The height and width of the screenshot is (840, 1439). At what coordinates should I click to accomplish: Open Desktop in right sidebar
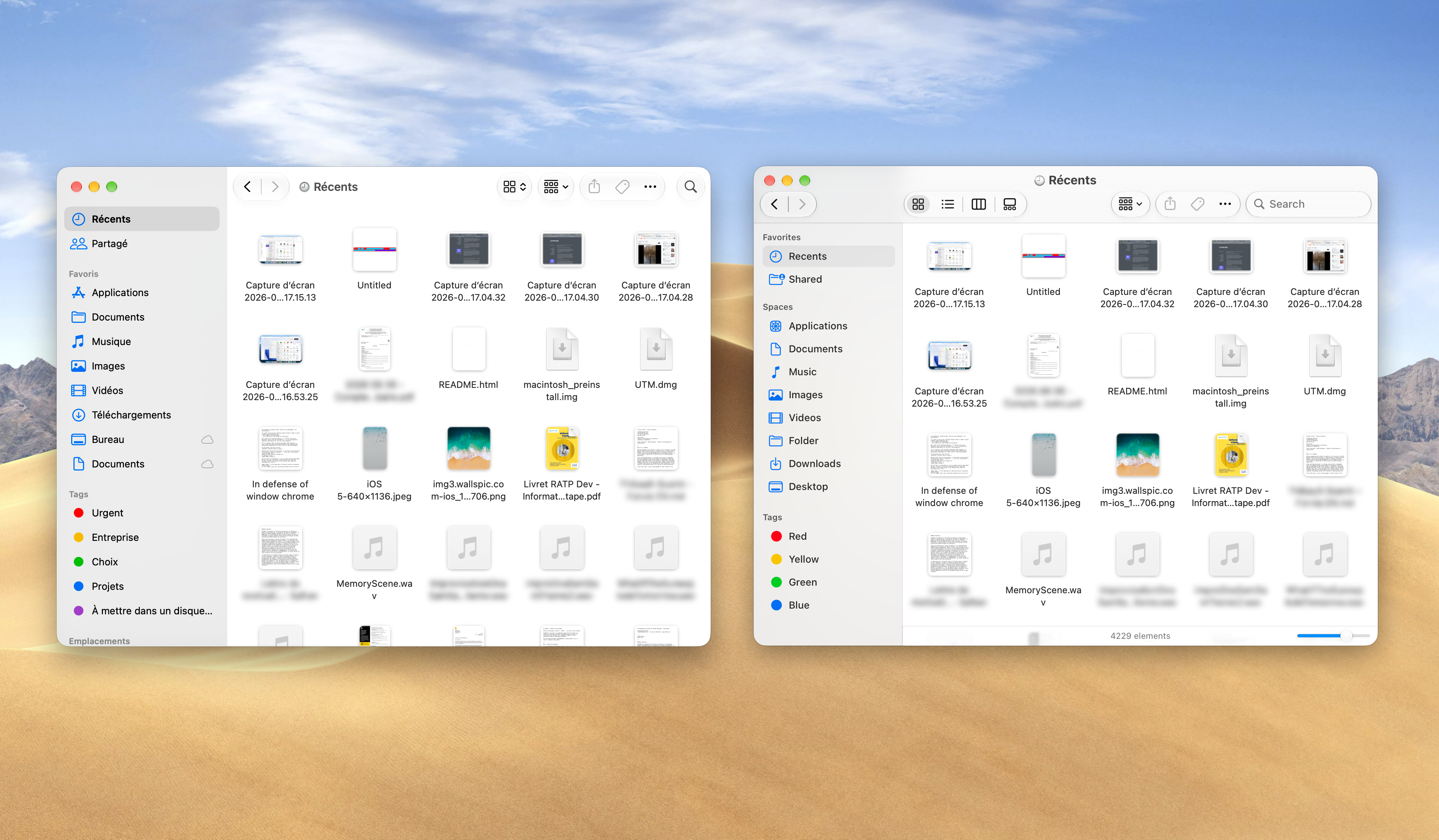point(829,487)
